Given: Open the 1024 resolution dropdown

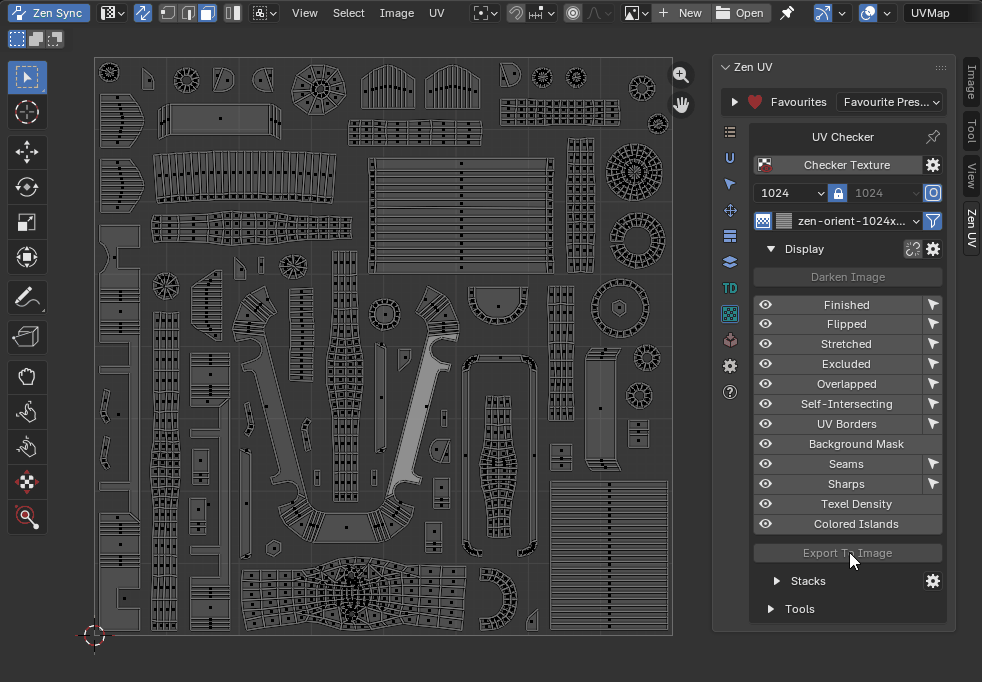Looking at the screenshot, I should click(791, 193).
